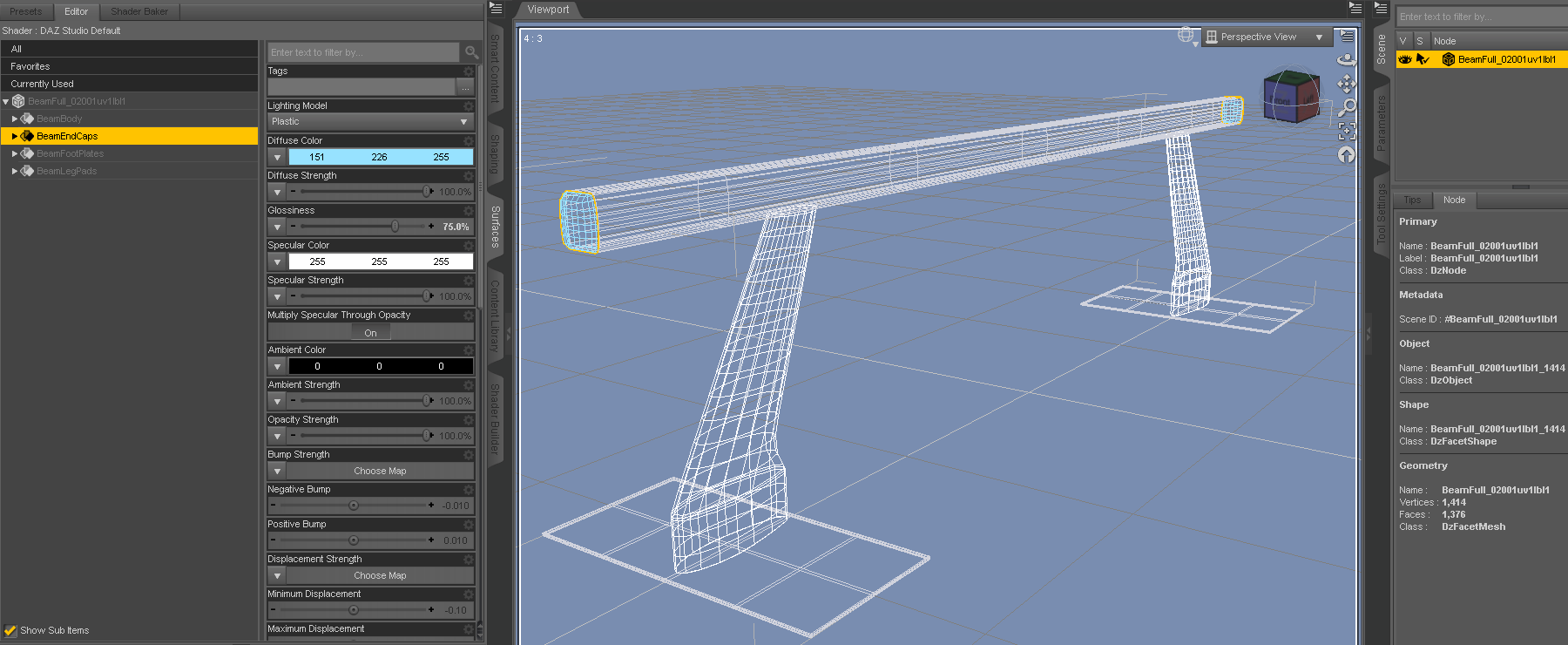Expand the BeamFootPlates surface
Screen dimensions: 1568x645
pyautogui.click(x=15, y=153)
